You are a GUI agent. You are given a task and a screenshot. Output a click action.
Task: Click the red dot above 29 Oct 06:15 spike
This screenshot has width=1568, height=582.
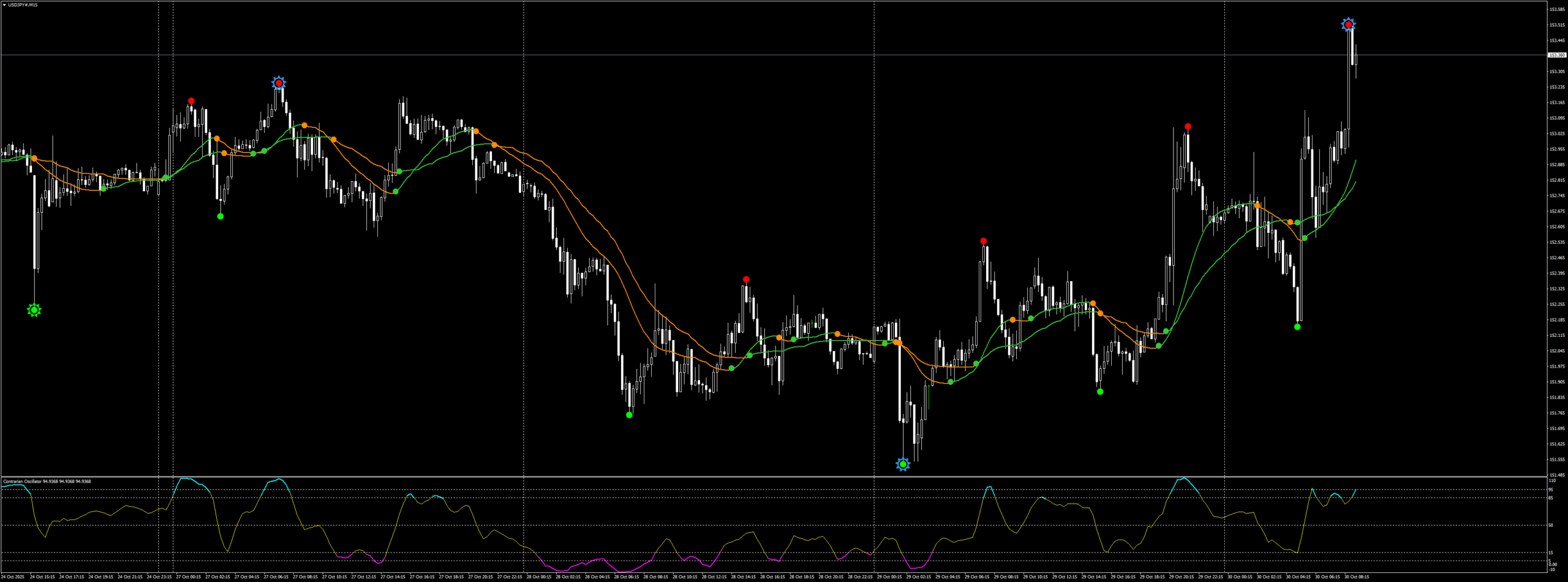coord(983,241)
